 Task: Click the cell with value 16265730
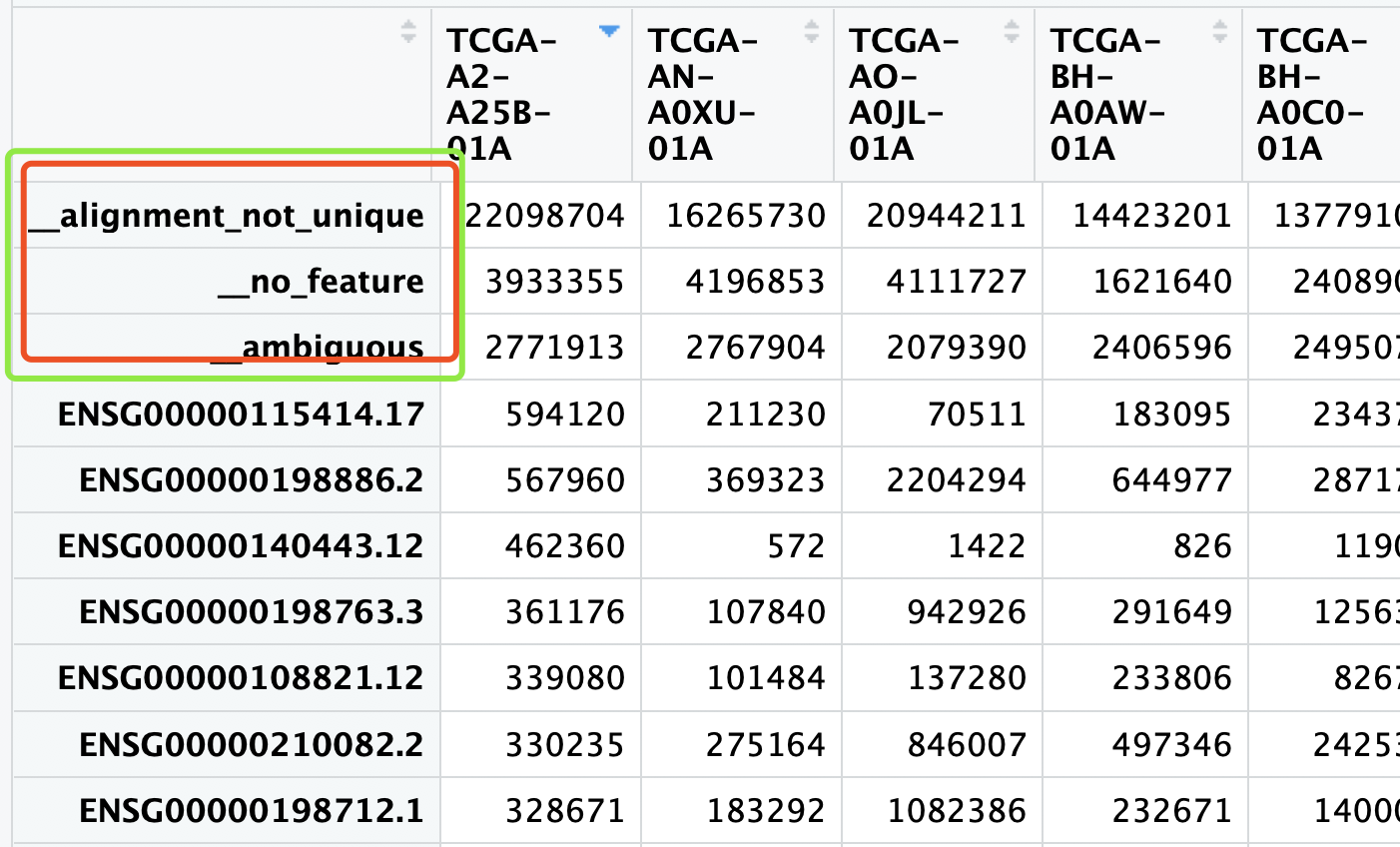tap(741, 215)
